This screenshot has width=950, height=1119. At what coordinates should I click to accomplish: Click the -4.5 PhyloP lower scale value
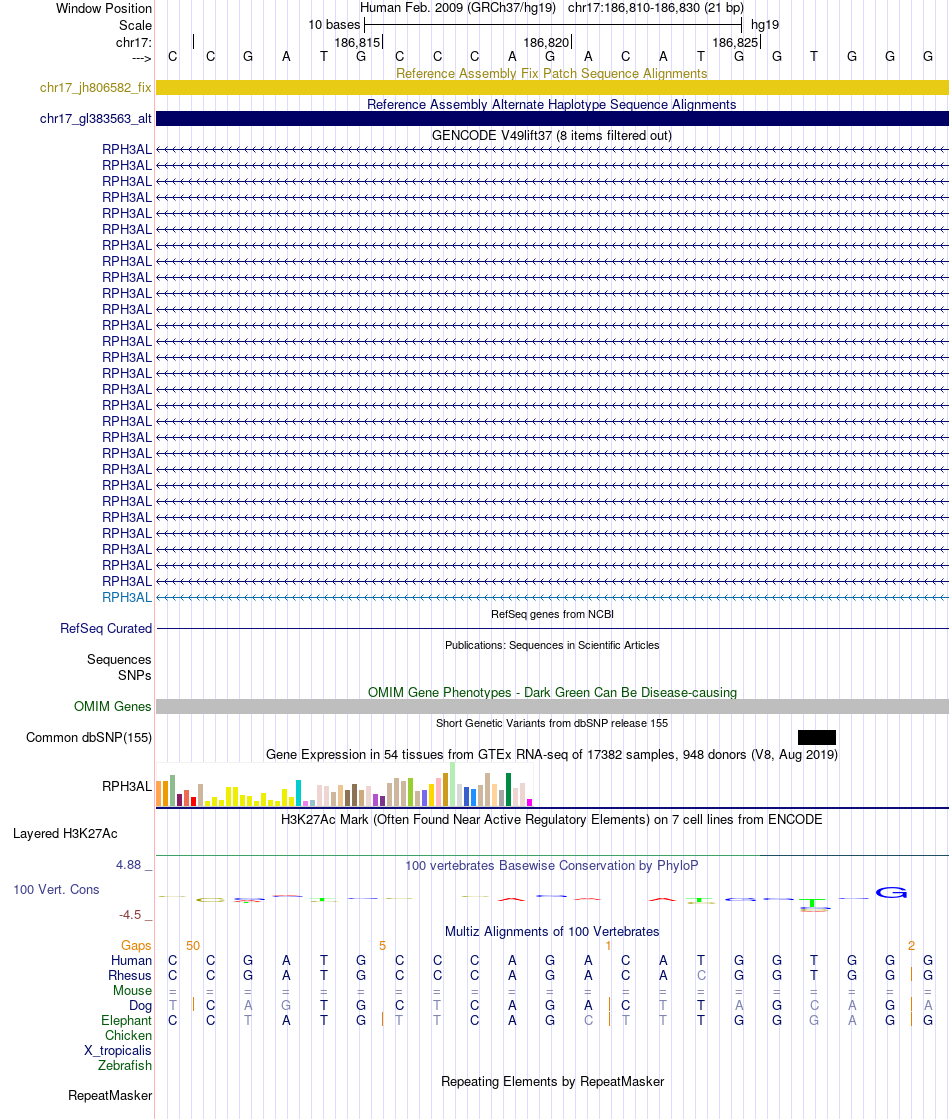[x=130, y=915]
